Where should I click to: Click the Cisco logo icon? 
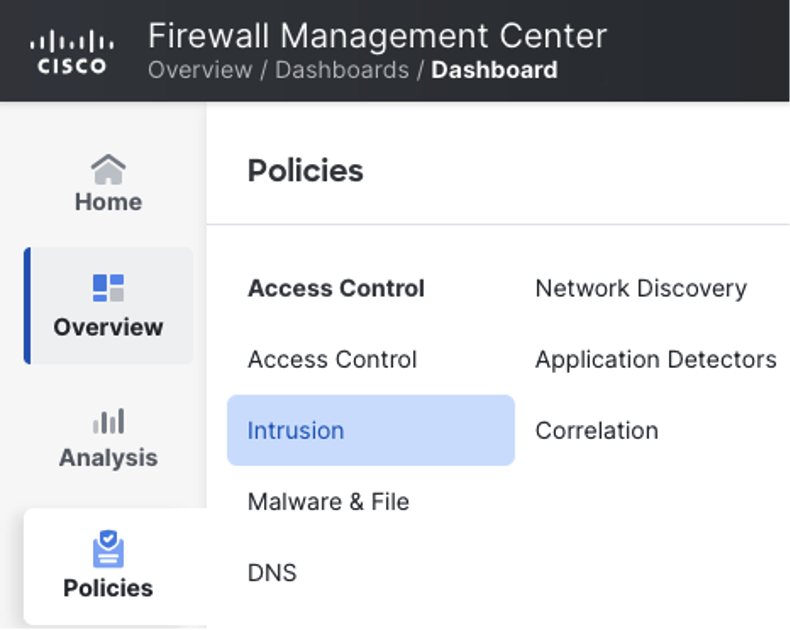(x=72, y=52)
